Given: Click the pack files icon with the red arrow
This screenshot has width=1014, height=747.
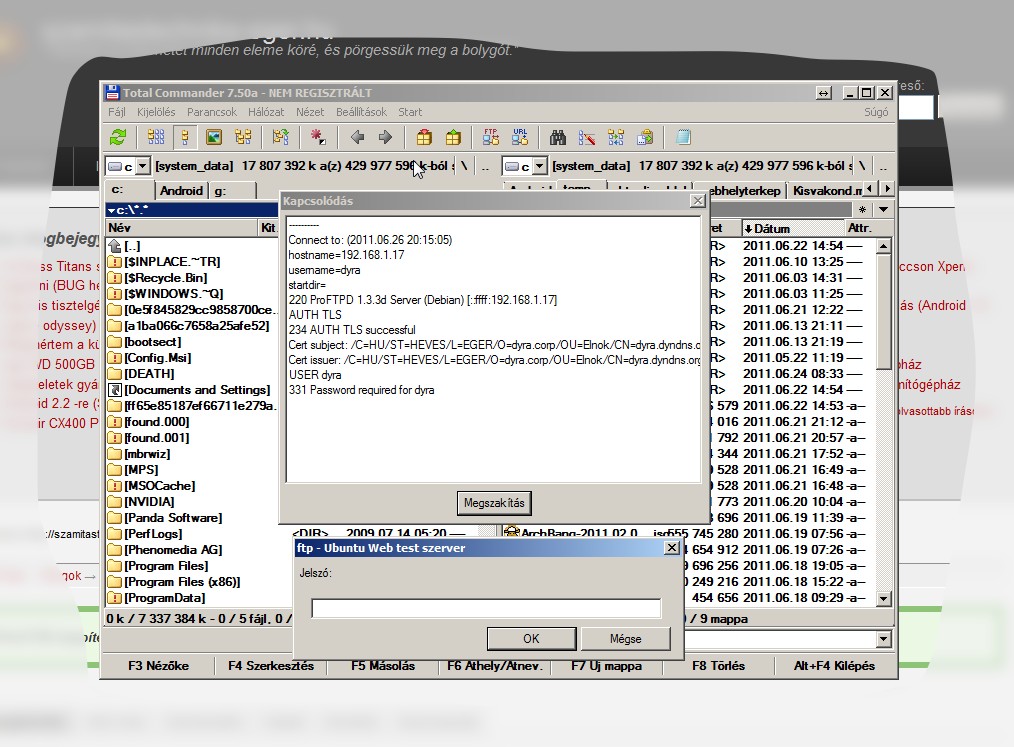Looking at the screenshot, I should (x=424, y=137).
